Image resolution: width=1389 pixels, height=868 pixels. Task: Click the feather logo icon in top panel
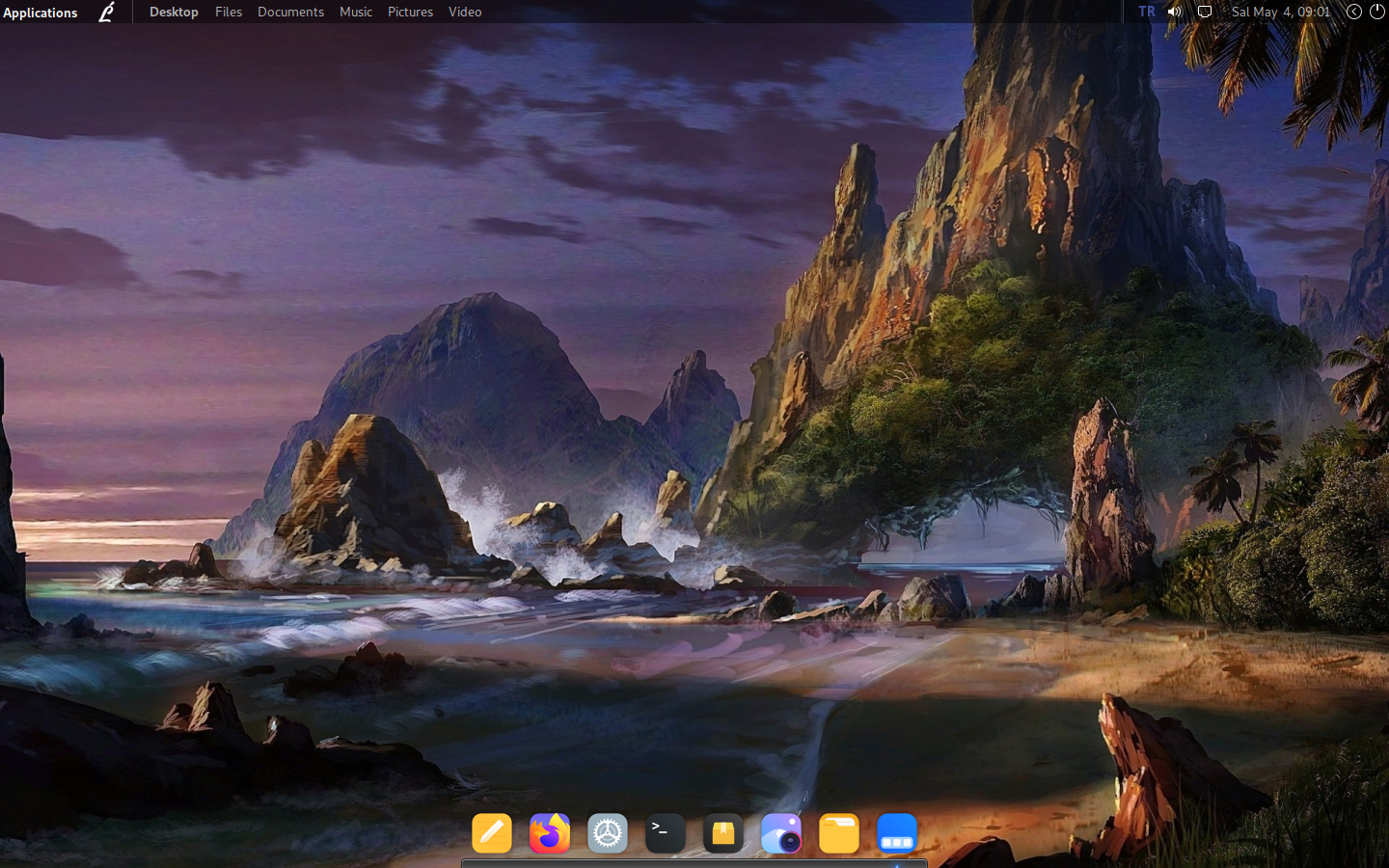click(x=106, y=12)
